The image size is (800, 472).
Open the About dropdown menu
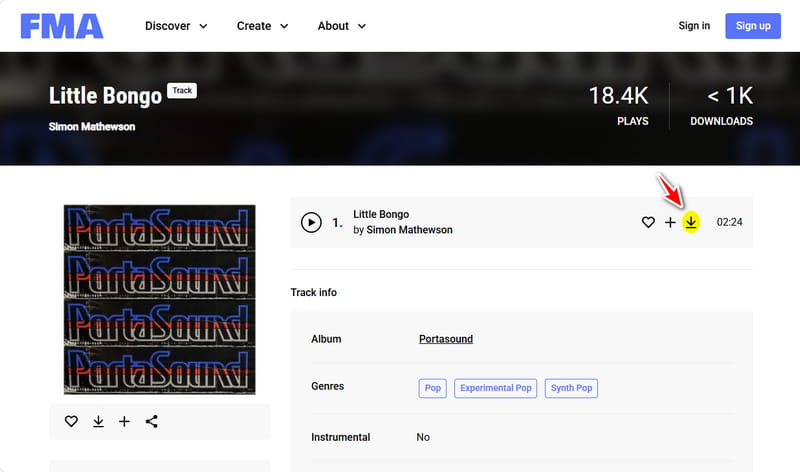point(341,26)
